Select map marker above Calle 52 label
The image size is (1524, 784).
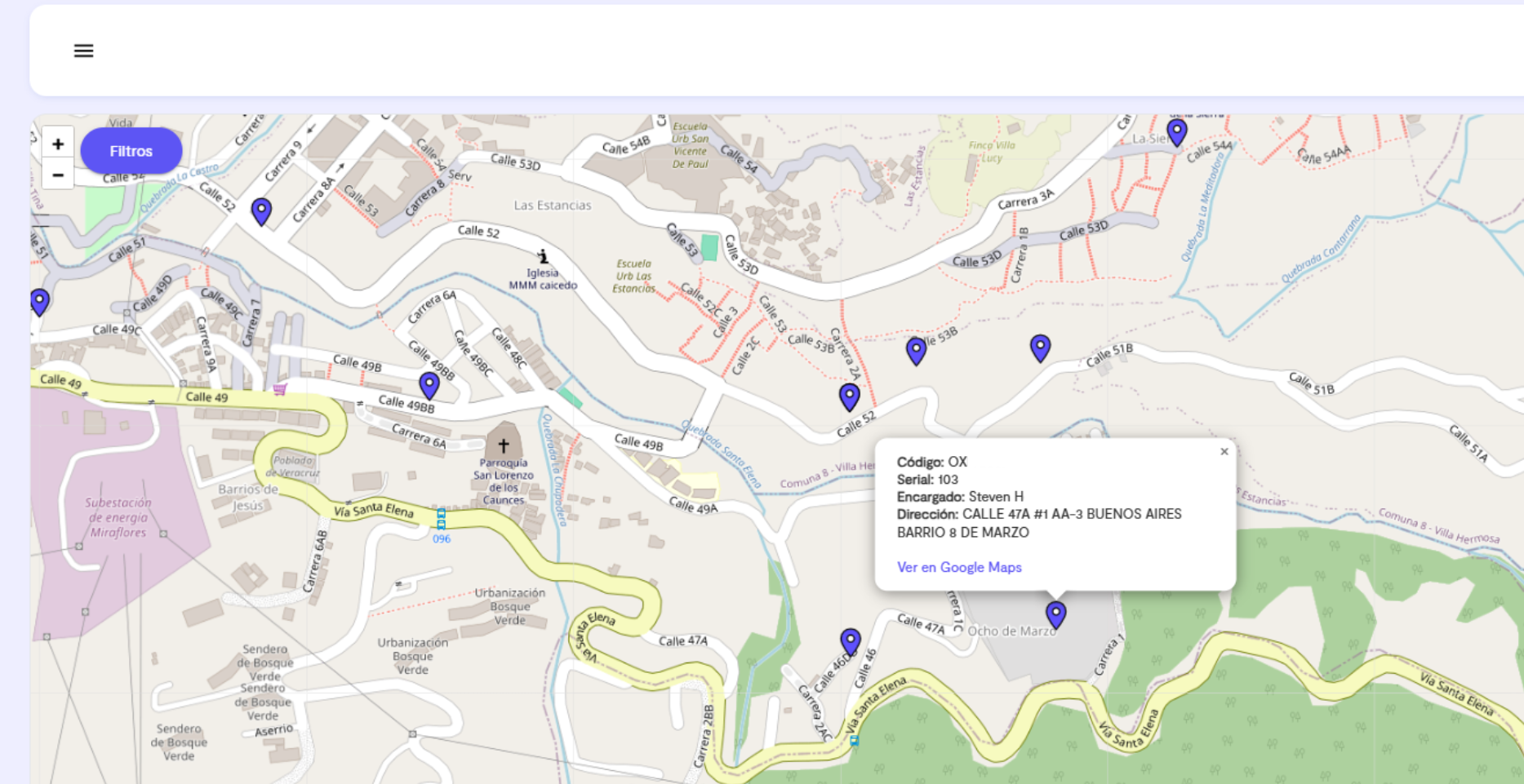[x=850, y=397]
